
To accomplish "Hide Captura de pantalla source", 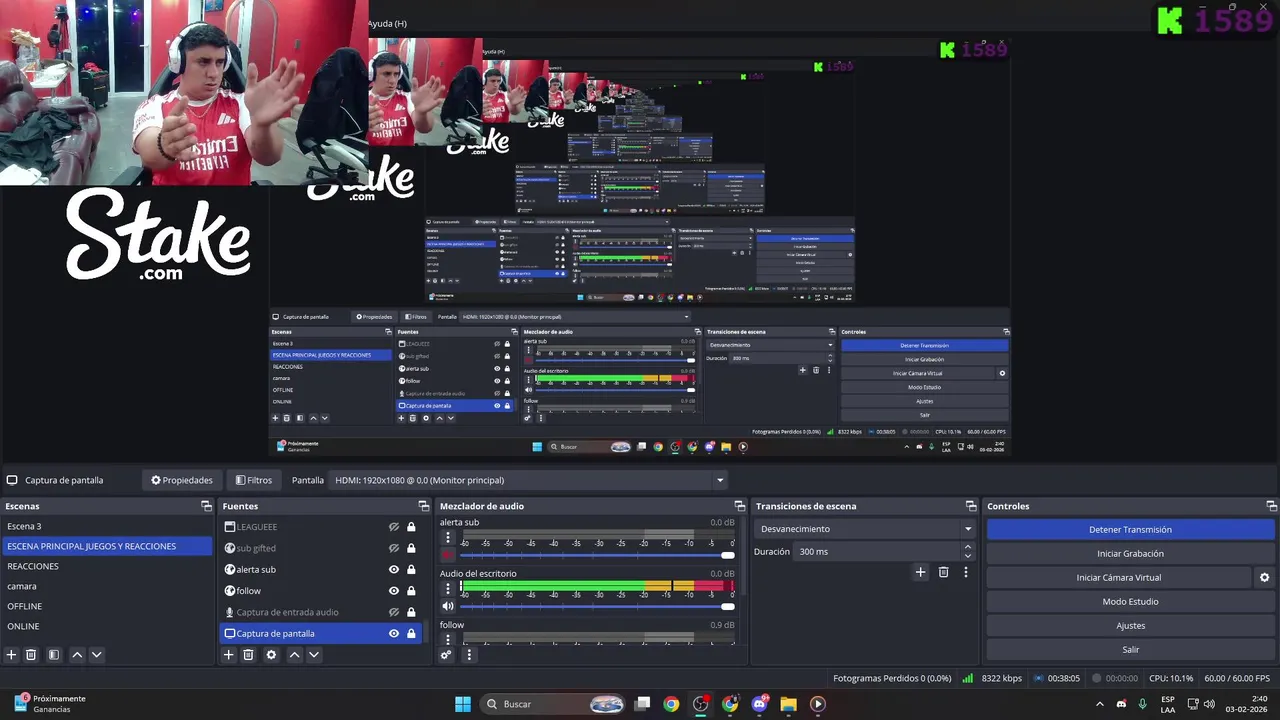I will (x=394, y=633).
